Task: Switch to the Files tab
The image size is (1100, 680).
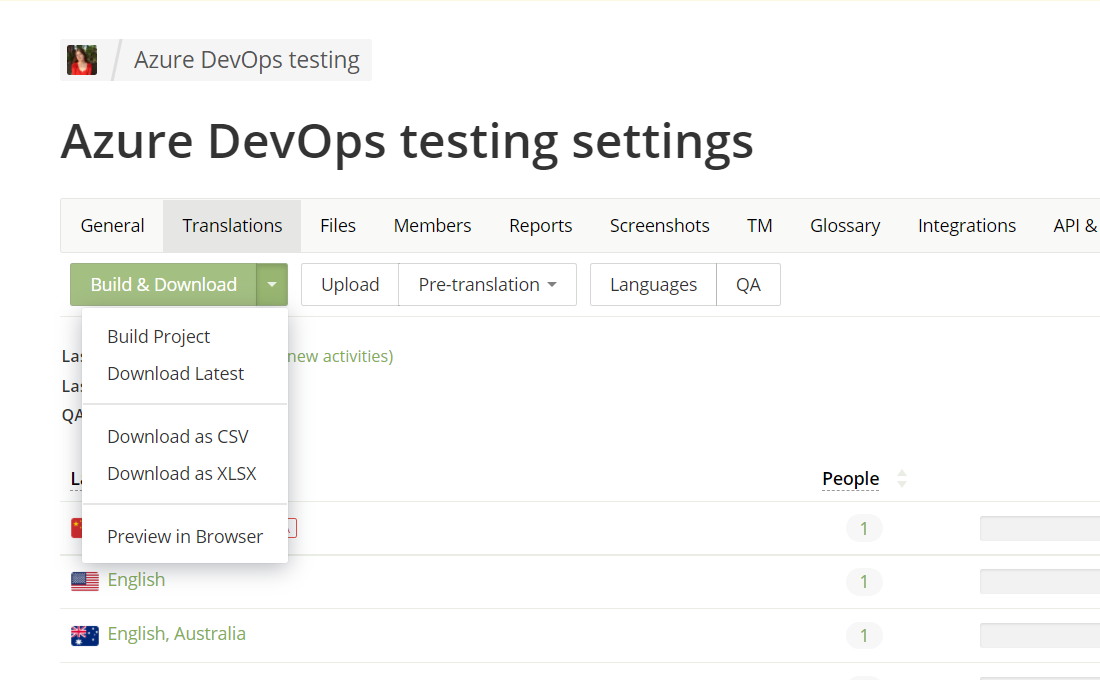Action: (338, 226)
